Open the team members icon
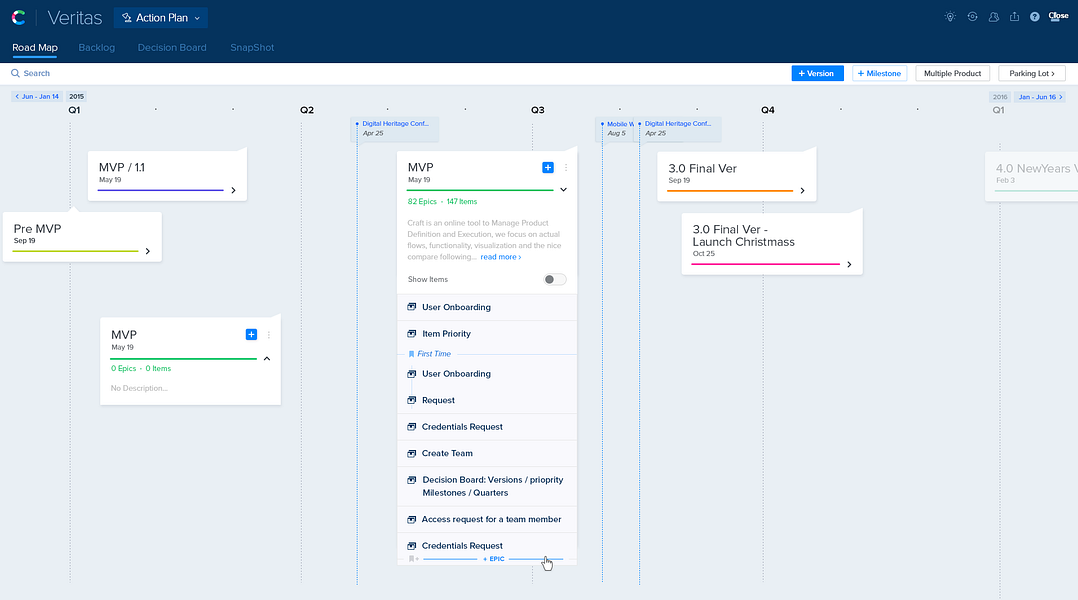Viewport: 1078px width, 600px height. click(x=993, y=16)
